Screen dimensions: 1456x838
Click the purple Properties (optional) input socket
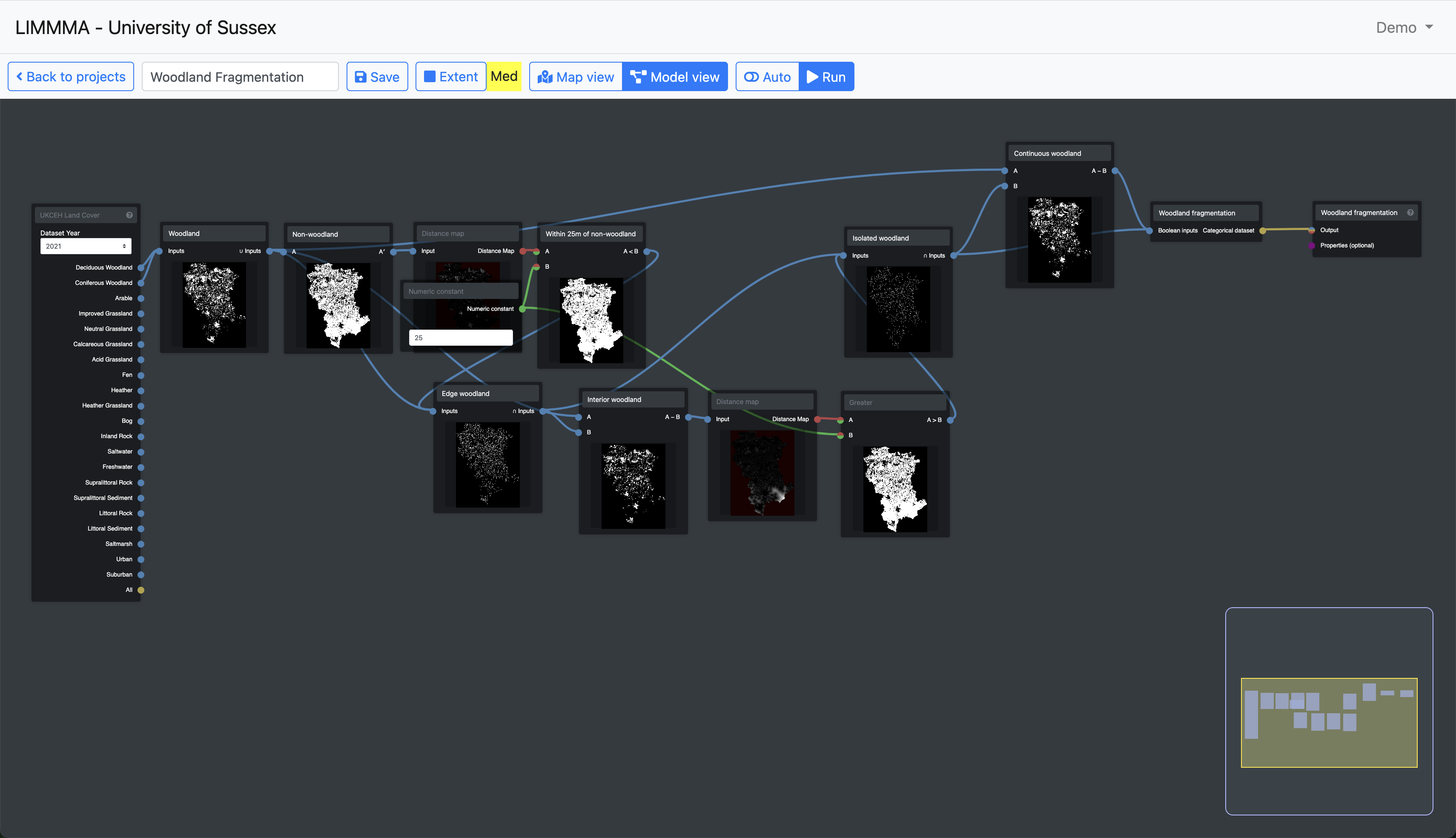coord(1311,246)
